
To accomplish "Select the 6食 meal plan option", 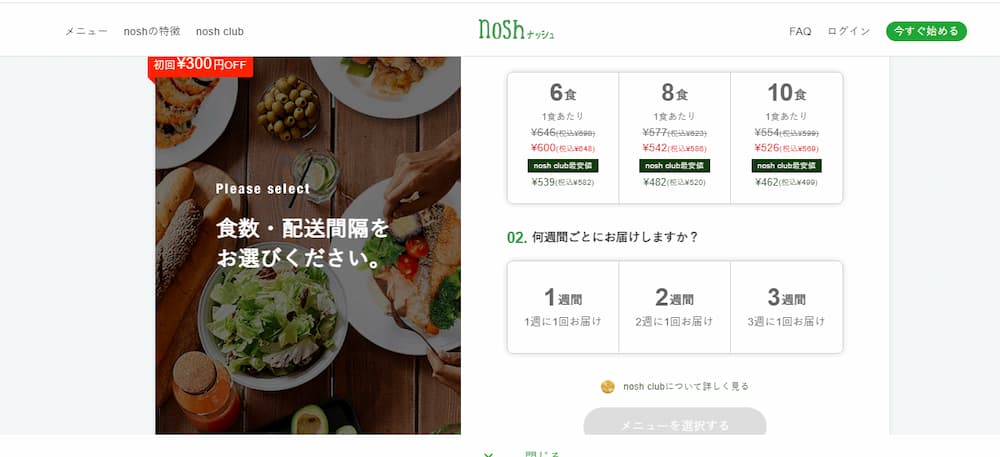I will click(562, 138).
